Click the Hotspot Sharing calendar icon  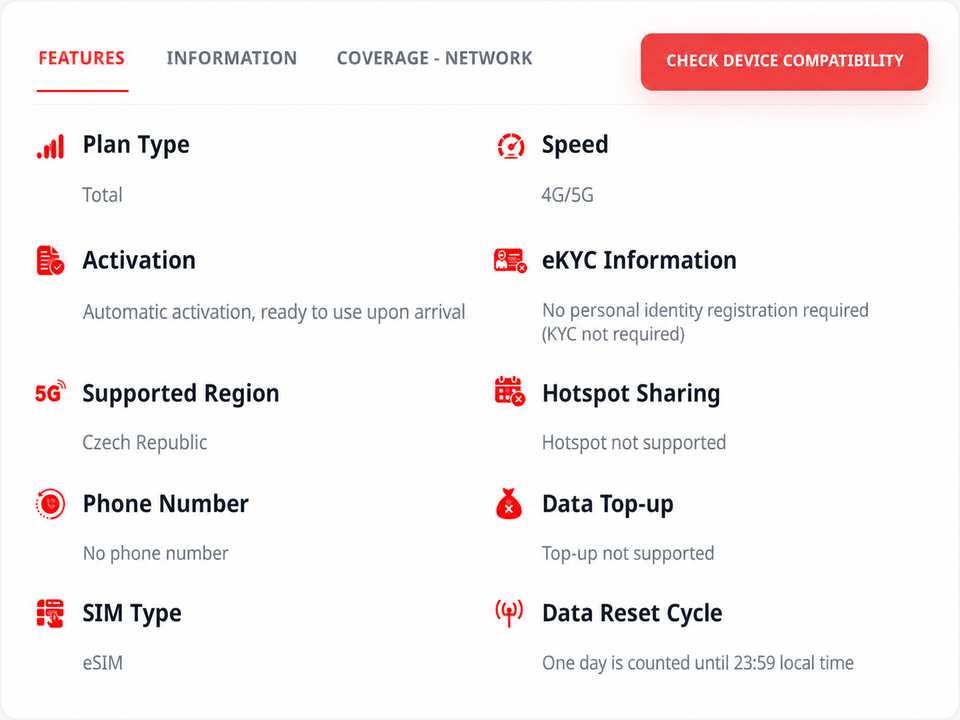pyautogui.click(x=509, y=391)
